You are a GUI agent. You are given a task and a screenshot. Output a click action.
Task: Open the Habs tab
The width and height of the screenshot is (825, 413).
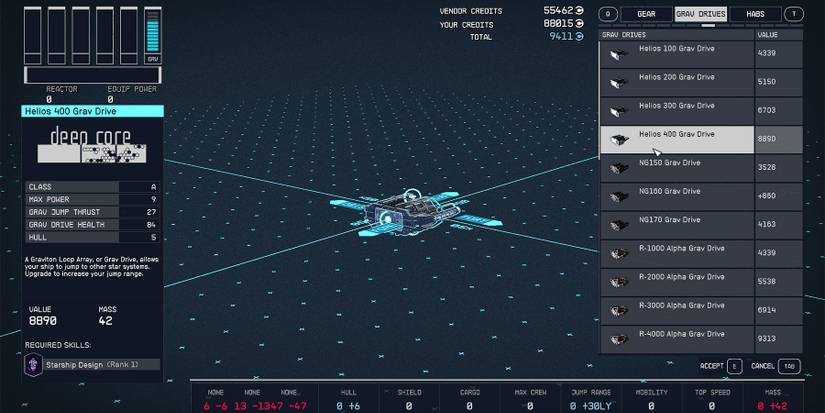pyautogui.click(x=755, y=14)
